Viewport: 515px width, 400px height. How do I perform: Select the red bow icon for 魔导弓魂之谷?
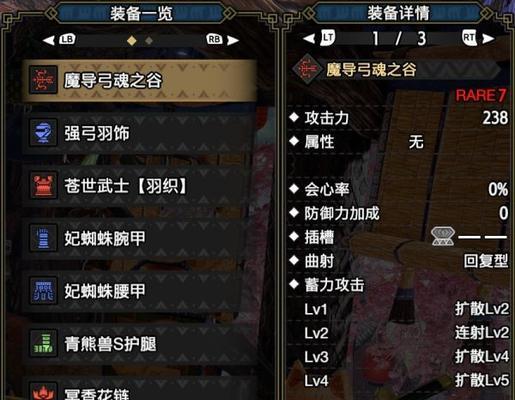pos(43,80)
